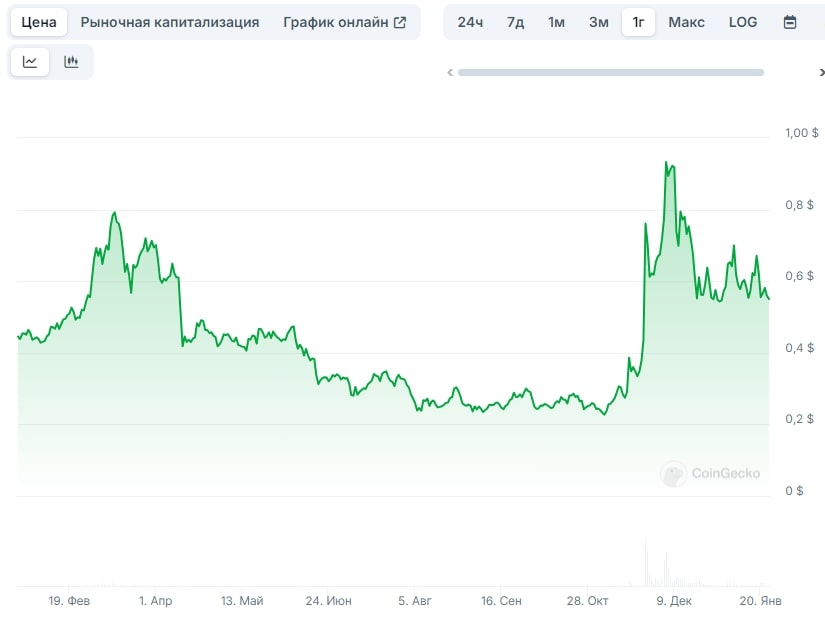
Task: Switch to line chart view icon
Action: coord(30,62)
